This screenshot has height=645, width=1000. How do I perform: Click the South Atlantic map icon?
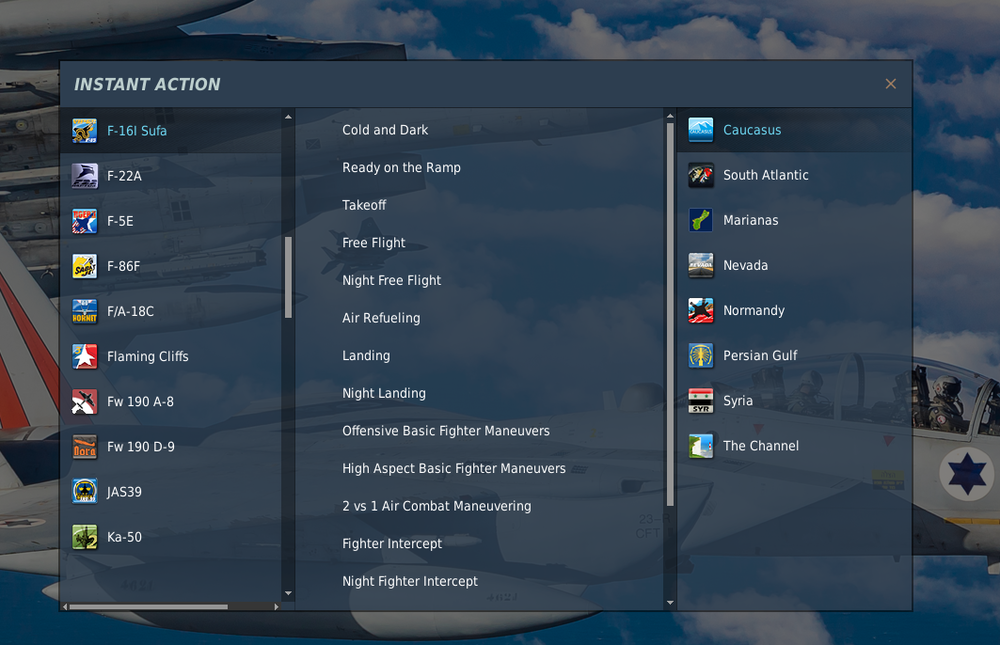(x=700, y=175)
